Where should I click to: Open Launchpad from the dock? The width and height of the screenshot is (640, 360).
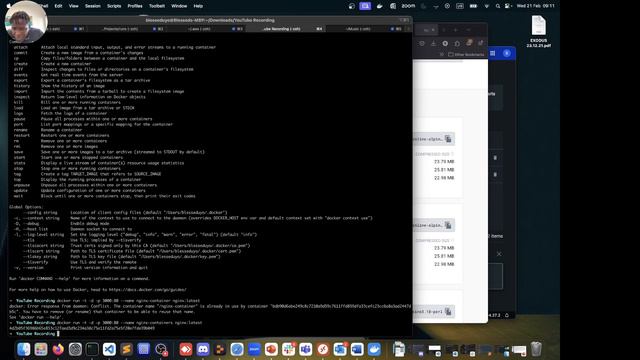pyautogui.click(x=41, y=349)
